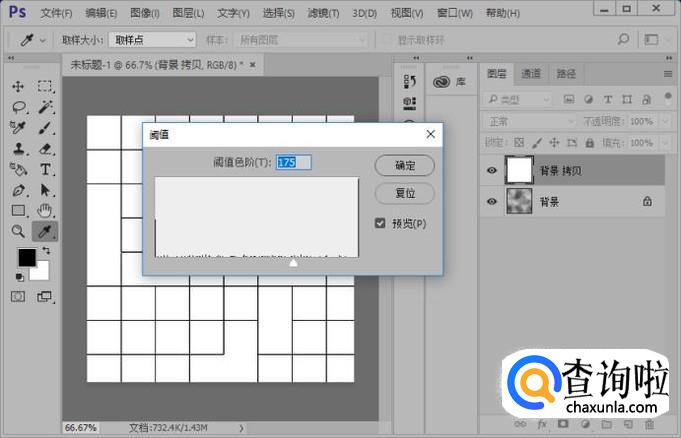This screenshot has height=438, width=681.
Task: Open the Libraries panel
Action: [450, 82]
